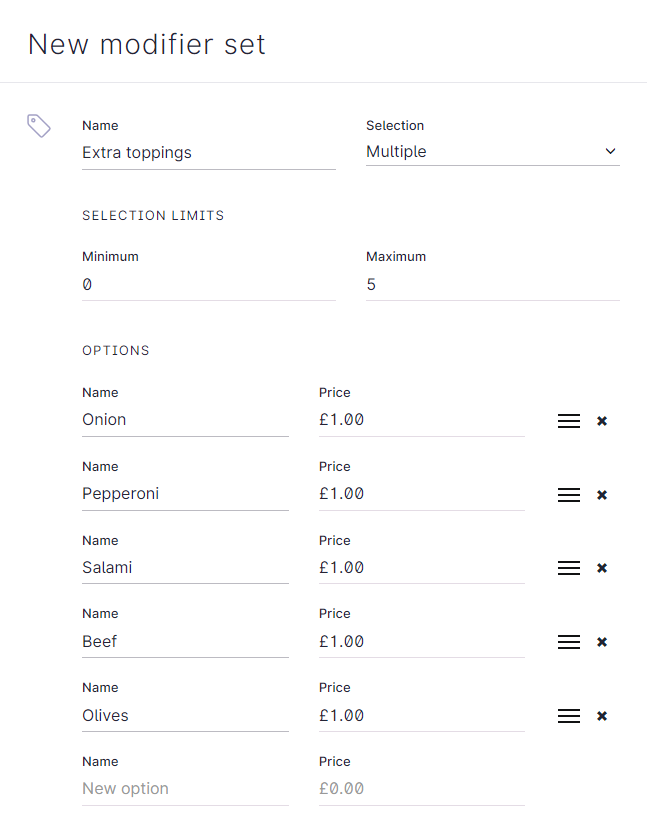This screenshot has height=825, width=647.
Task: Click the tag icon beside the form
Action: pyautogui.click(x=38, y=125)
